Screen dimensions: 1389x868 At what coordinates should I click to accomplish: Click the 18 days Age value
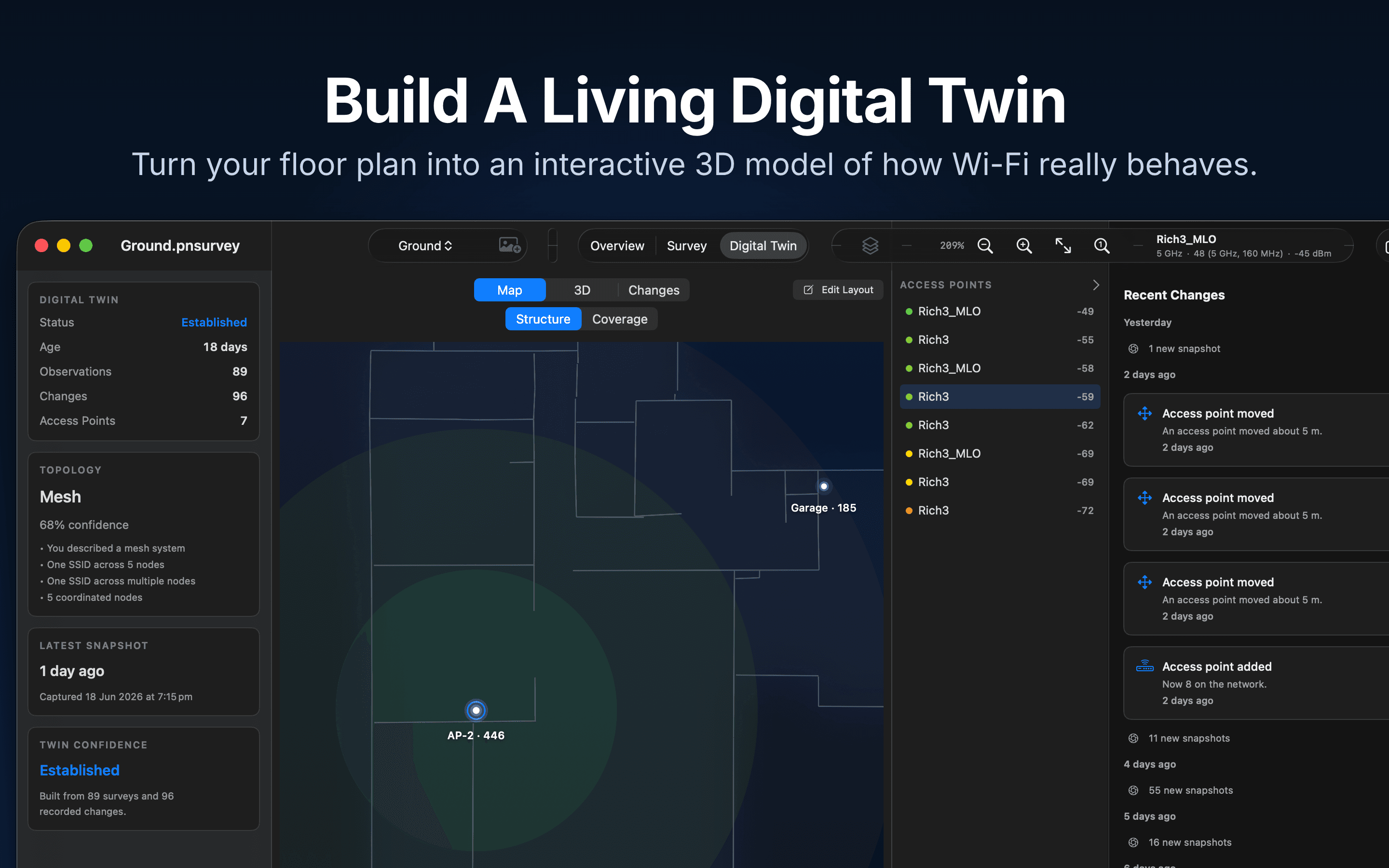tap(225, 347)
